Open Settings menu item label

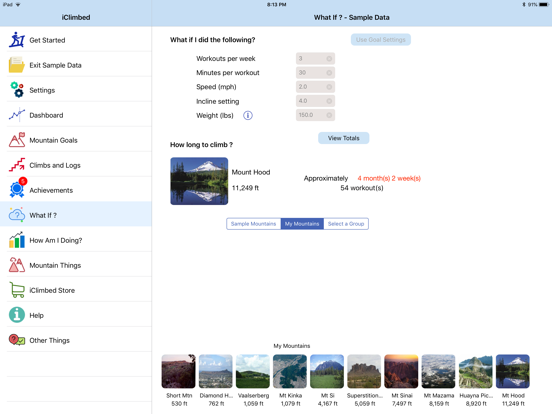click(42, 90)
